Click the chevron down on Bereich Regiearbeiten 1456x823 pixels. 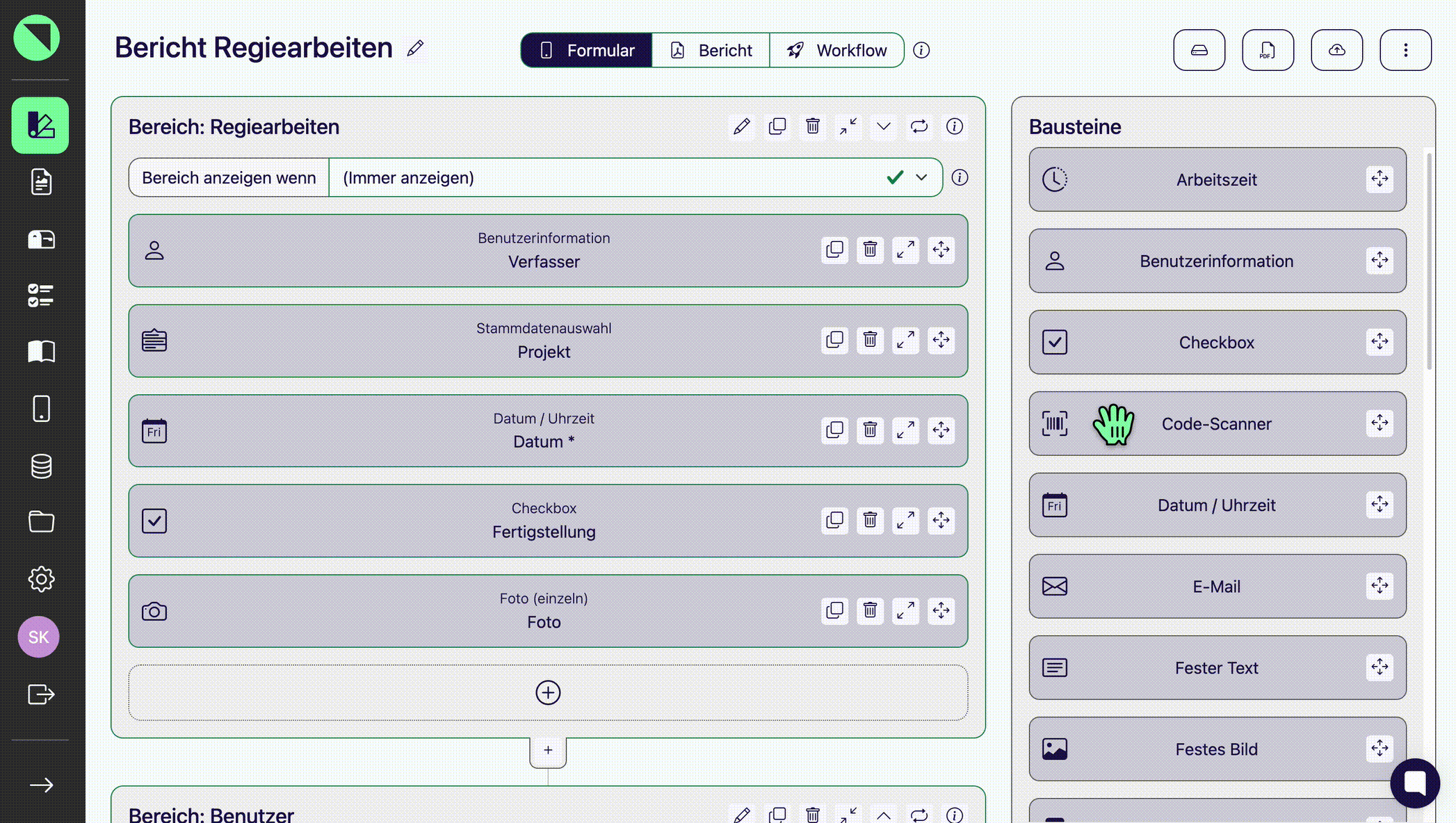pos(883,127)
